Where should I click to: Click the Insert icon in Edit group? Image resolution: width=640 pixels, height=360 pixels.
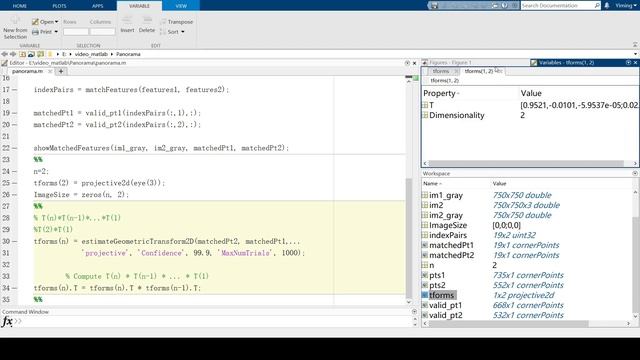pyautogui.click(x=127, y=20)
